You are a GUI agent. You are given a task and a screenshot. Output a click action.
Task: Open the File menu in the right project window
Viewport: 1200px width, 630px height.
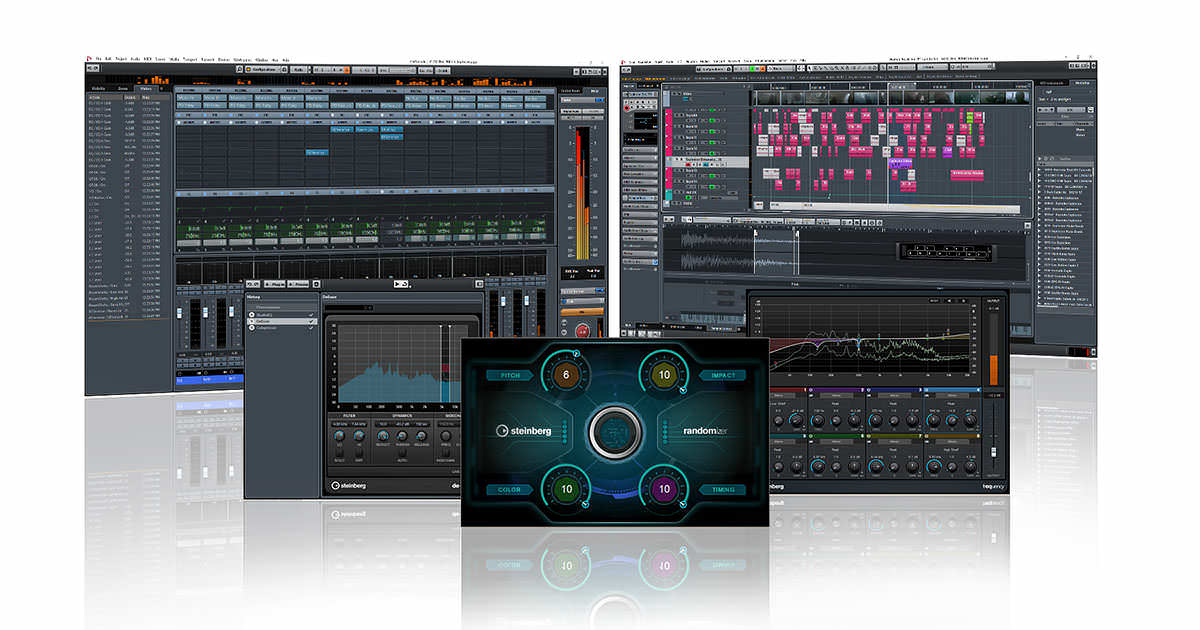coord(634,61)
